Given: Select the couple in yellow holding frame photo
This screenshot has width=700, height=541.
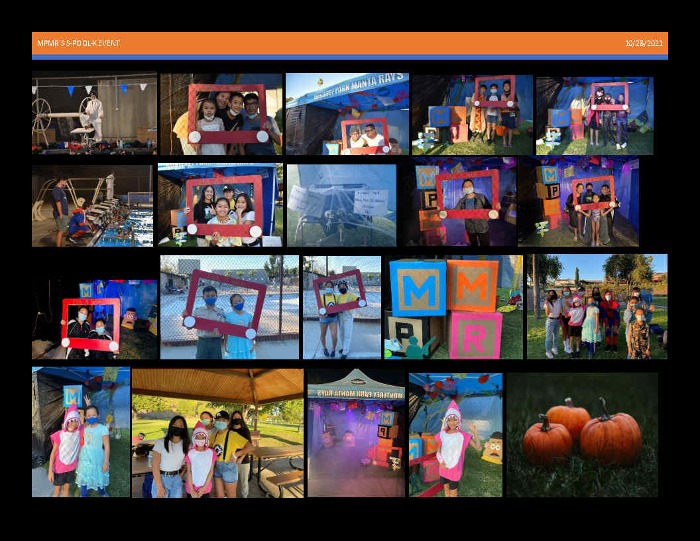Looking at the screenshot, I should (x=341, y=307).
